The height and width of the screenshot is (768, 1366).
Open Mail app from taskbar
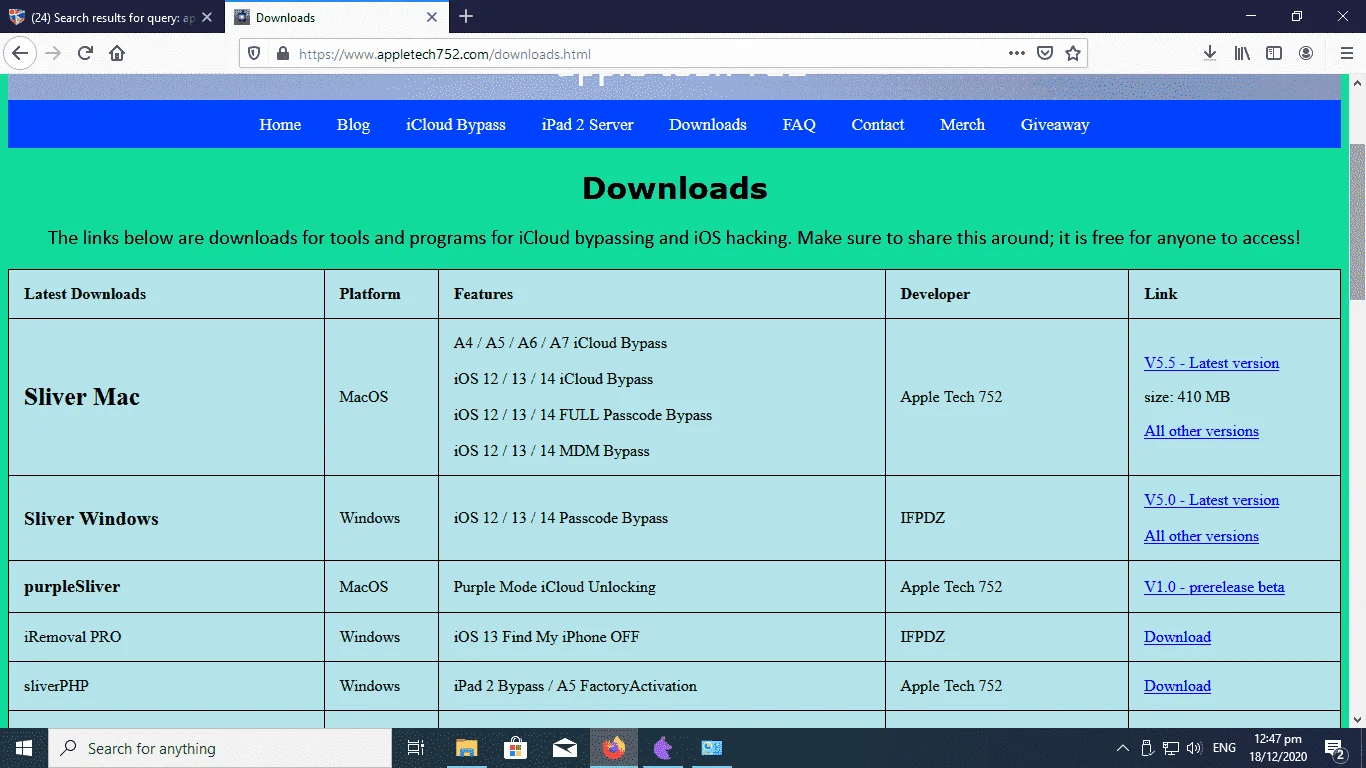pyautogui.click(x=564, y=748)
